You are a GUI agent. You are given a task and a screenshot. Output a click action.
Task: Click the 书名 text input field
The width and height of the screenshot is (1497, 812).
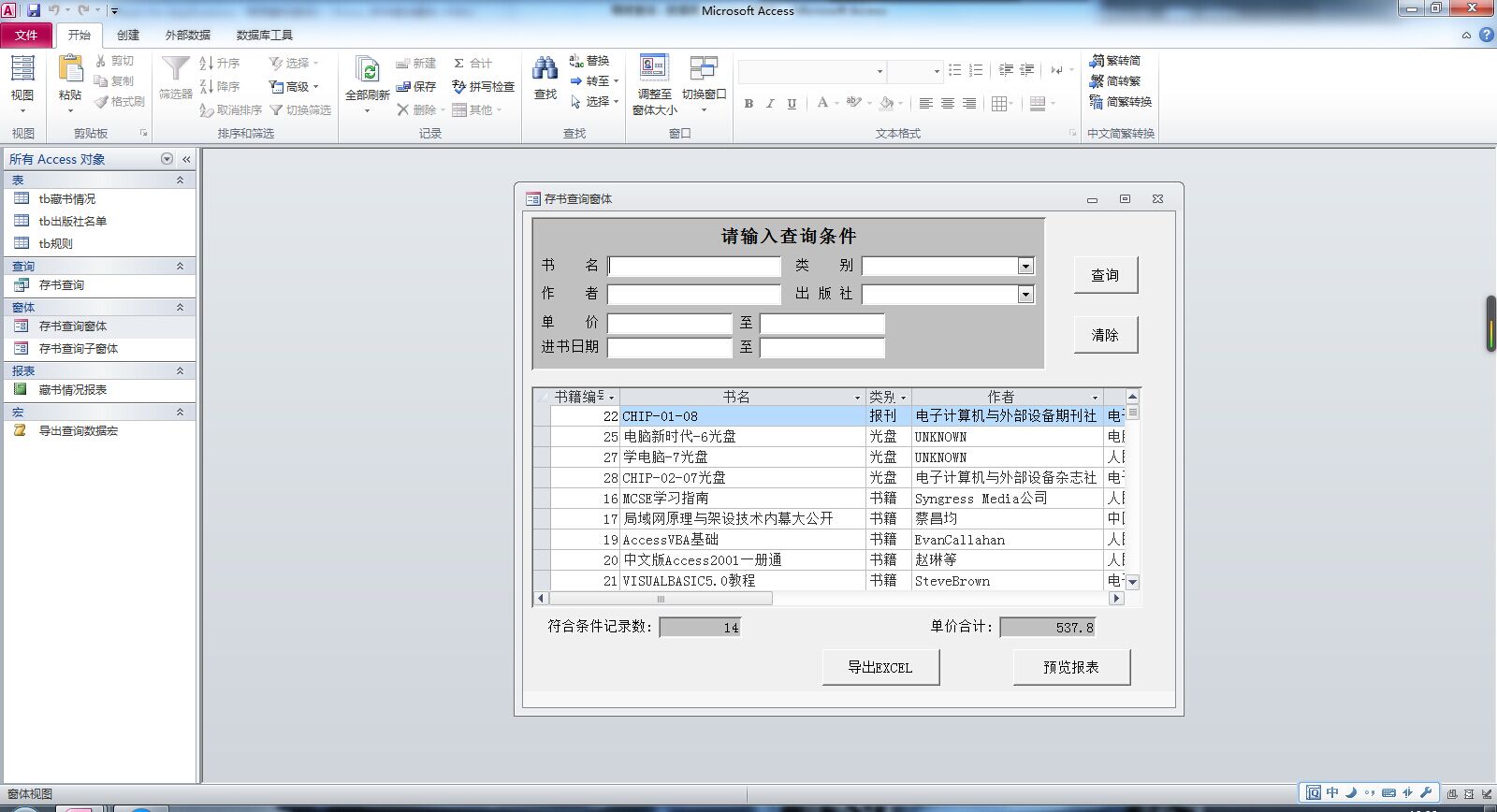click(x=694, y=267)
